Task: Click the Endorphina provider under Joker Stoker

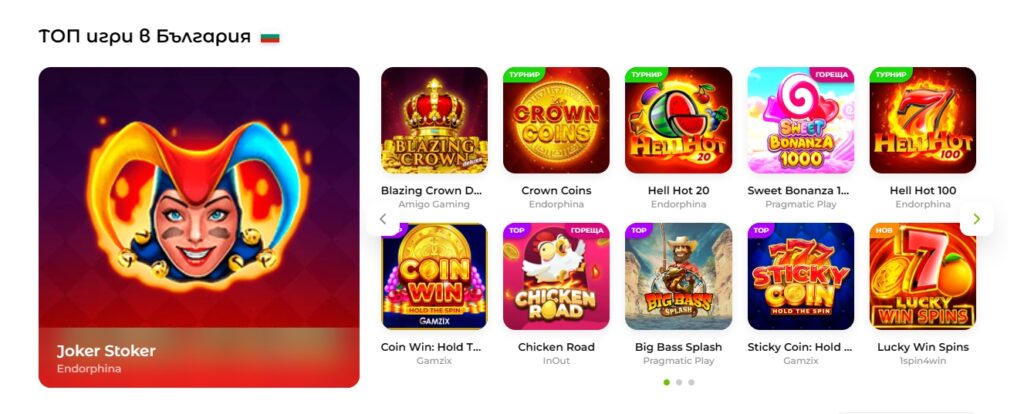Action: click(x=89, y=368)
